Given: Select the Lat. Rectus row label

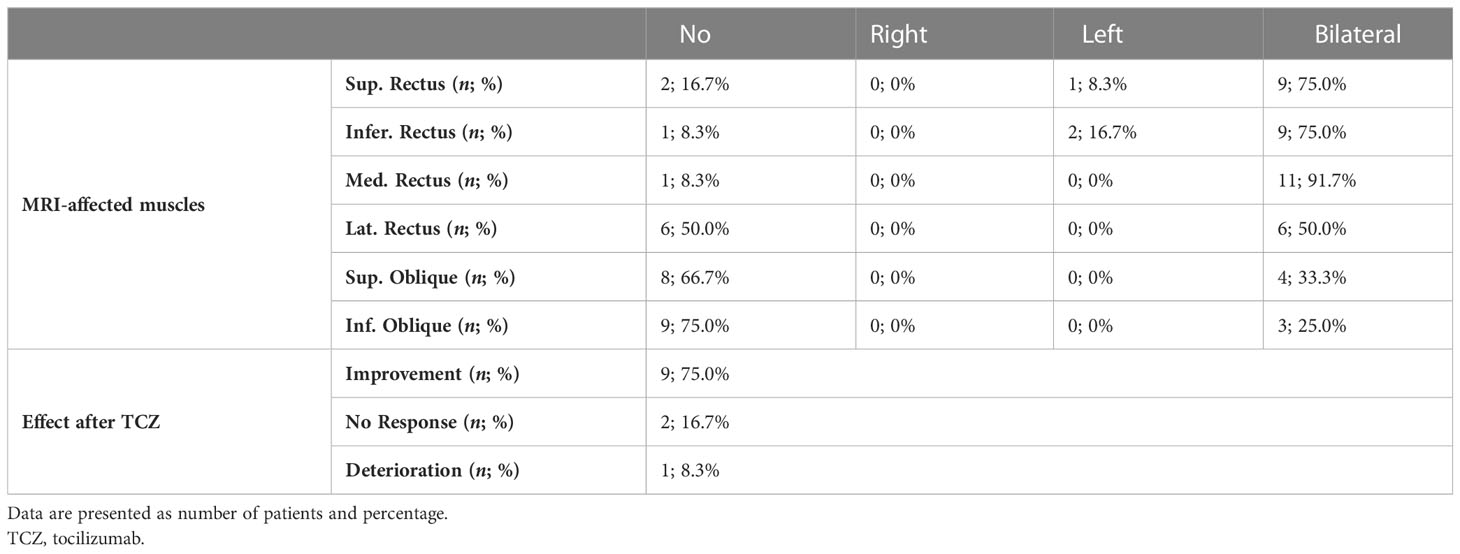Looking at the screenshot, I should pos(421,229).
